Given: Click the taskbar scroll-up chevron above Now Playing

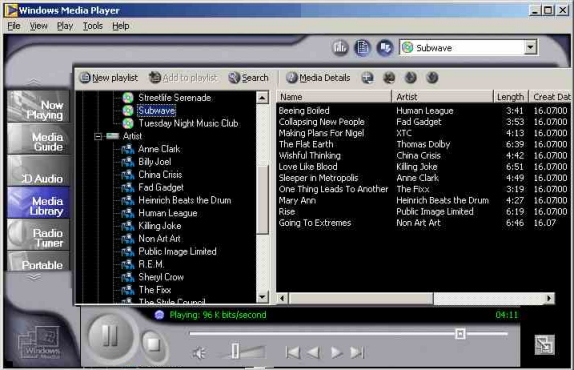Looking at the screenshot, I should coord(34,82).
